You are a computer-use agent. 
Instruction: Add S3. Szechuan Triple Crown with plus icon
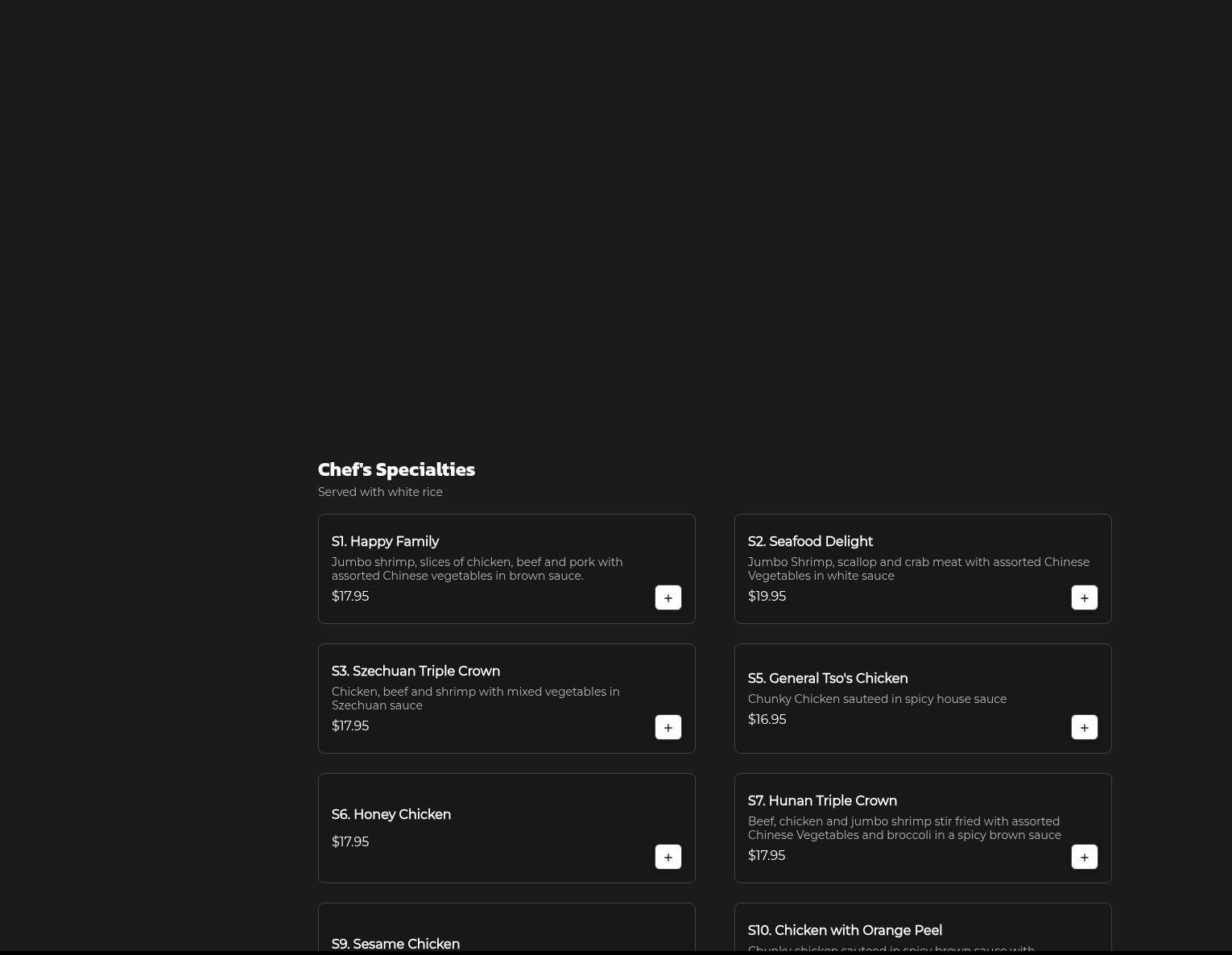pos(668,727)
